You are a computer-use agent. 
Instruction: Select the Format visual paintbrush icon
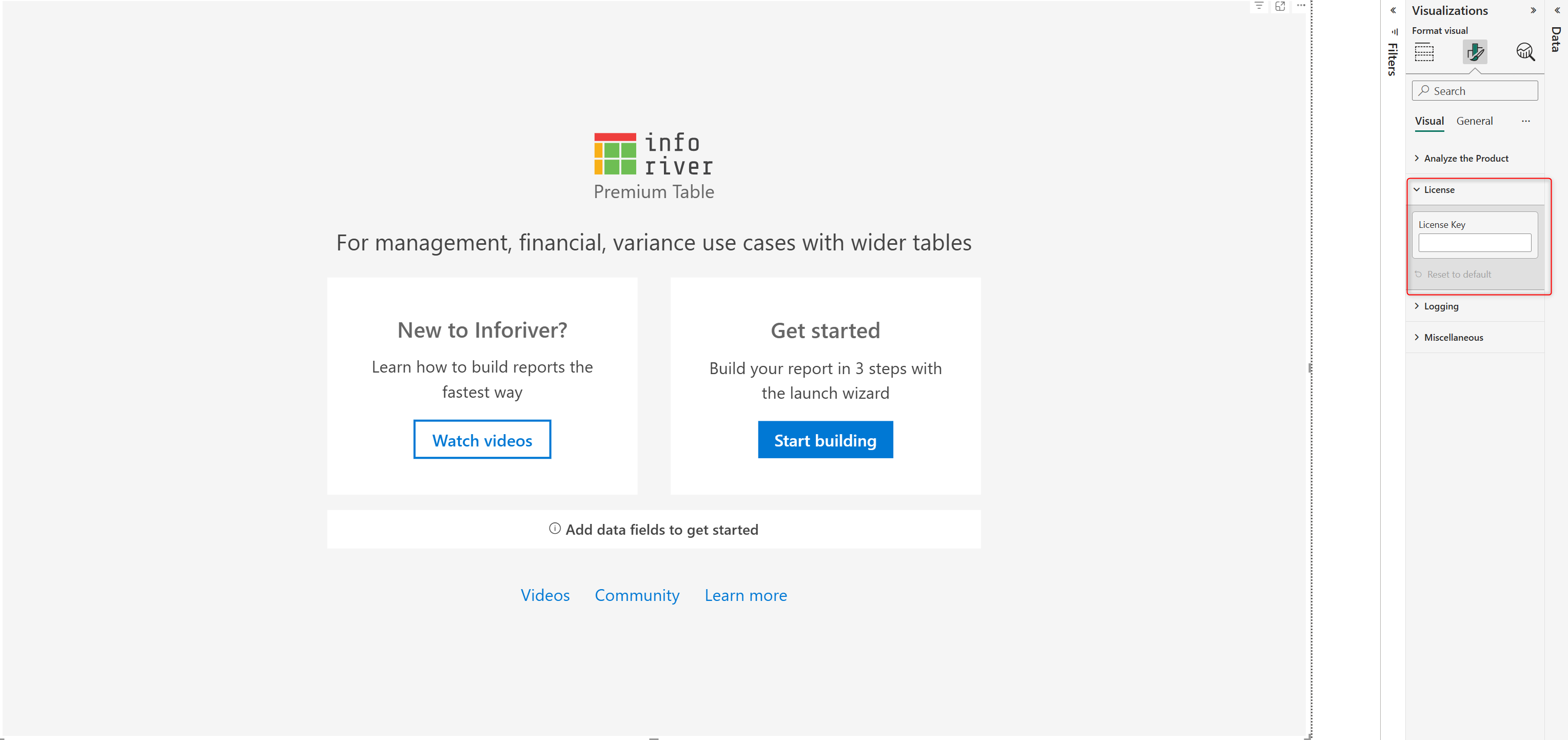pos(1474,52)
